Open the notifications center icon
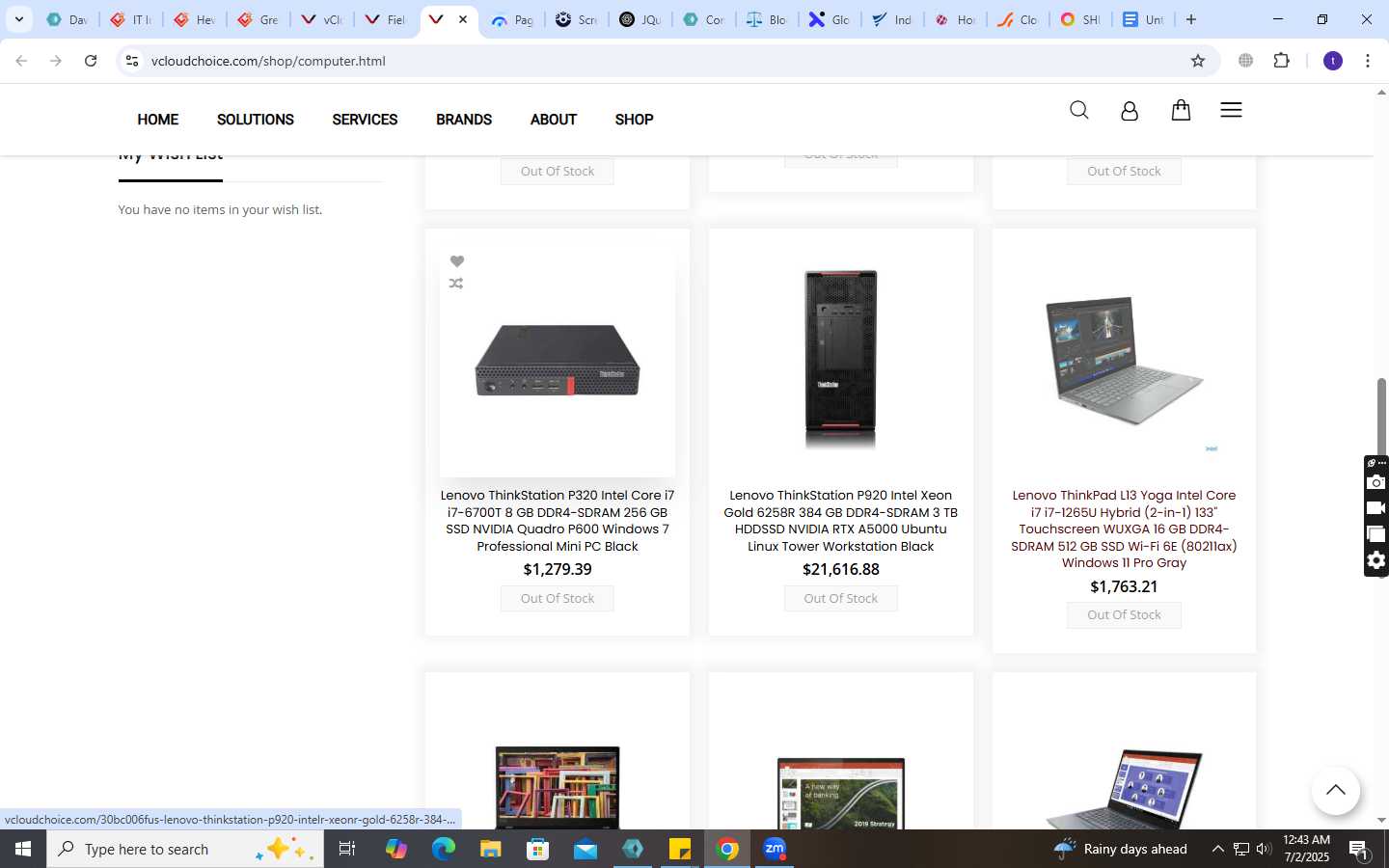The width and height of the screenshot is (1389, 868). (1360, 849)
